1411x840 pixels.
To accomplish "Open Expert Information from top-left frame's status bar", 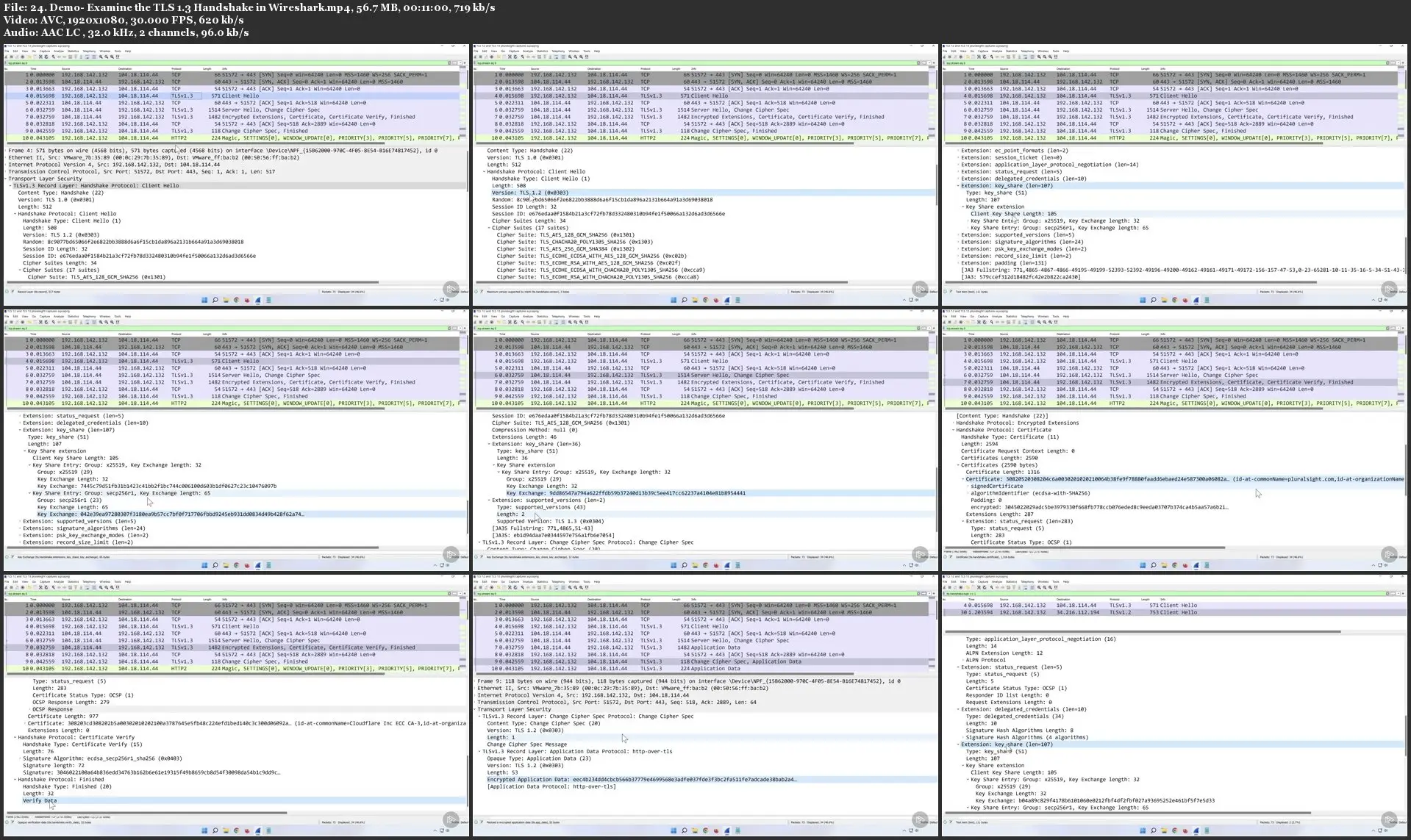I will [7, 292].
